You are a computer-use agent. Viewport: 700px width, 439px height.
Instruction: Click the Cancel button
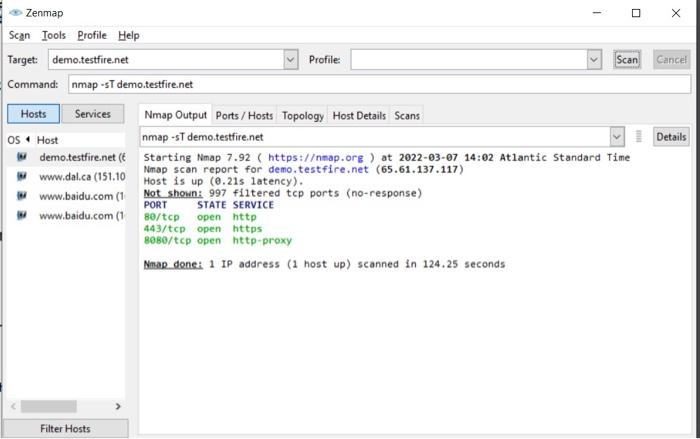point(671,59)
